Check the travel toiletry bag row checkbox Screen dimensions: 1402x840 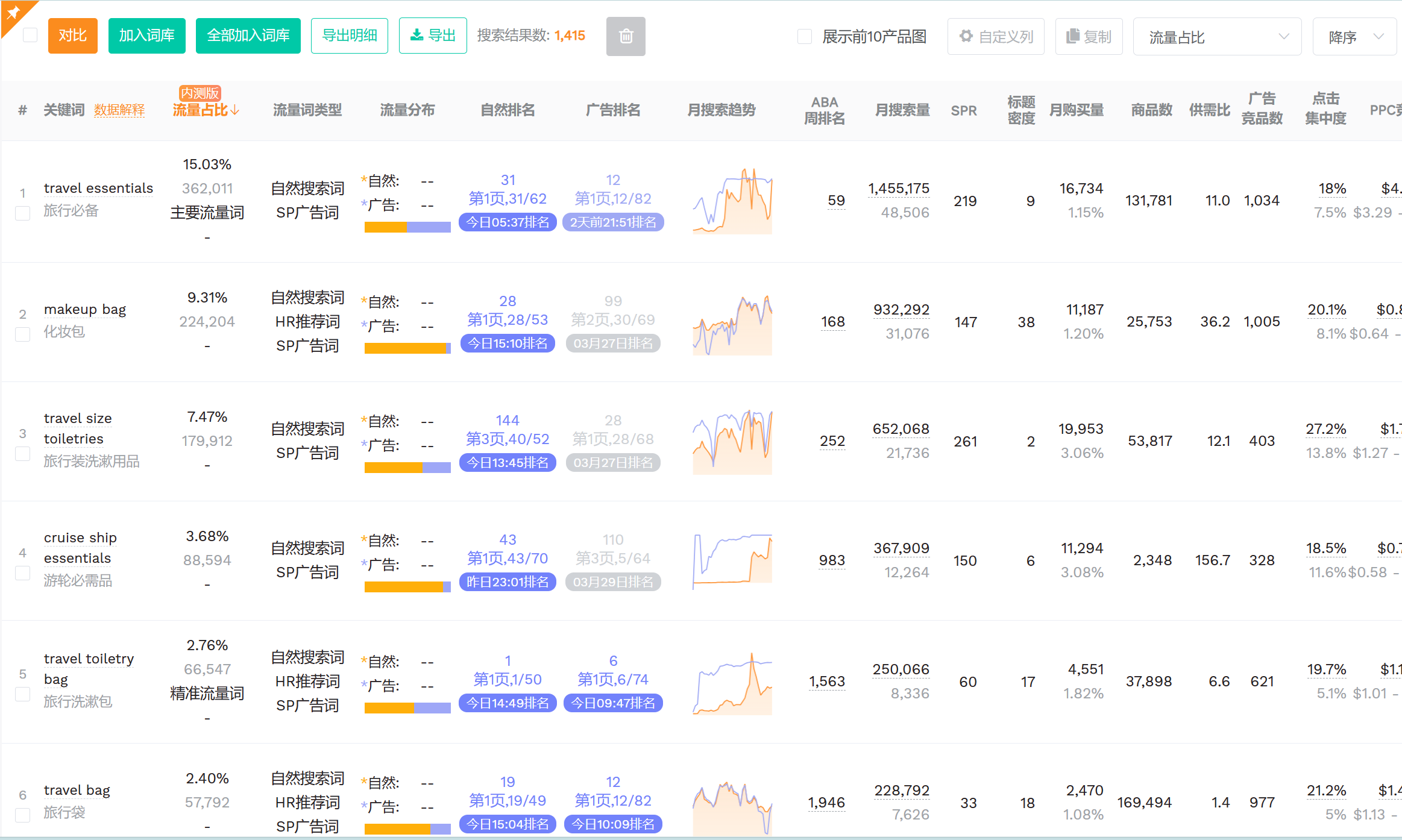pyautogui.click(x=23, y=694)
